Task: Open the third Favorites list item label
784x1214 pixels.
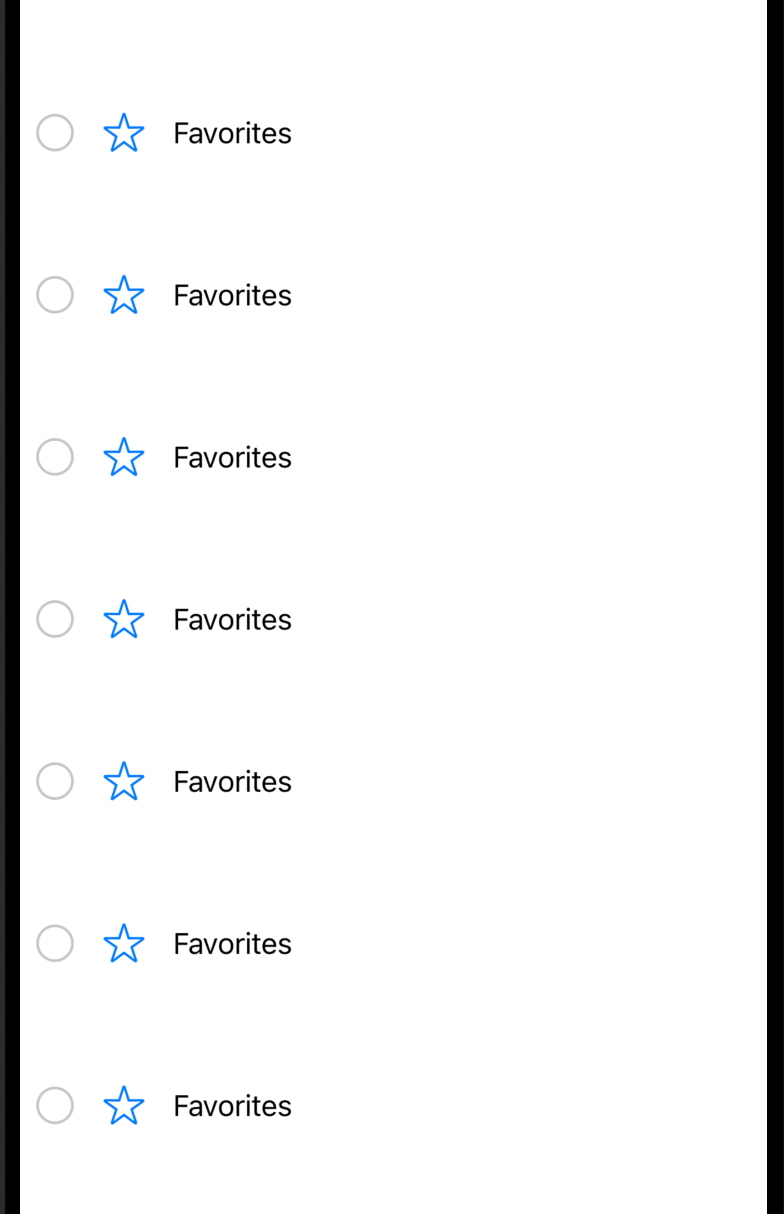Action: [x=232, y=457]
